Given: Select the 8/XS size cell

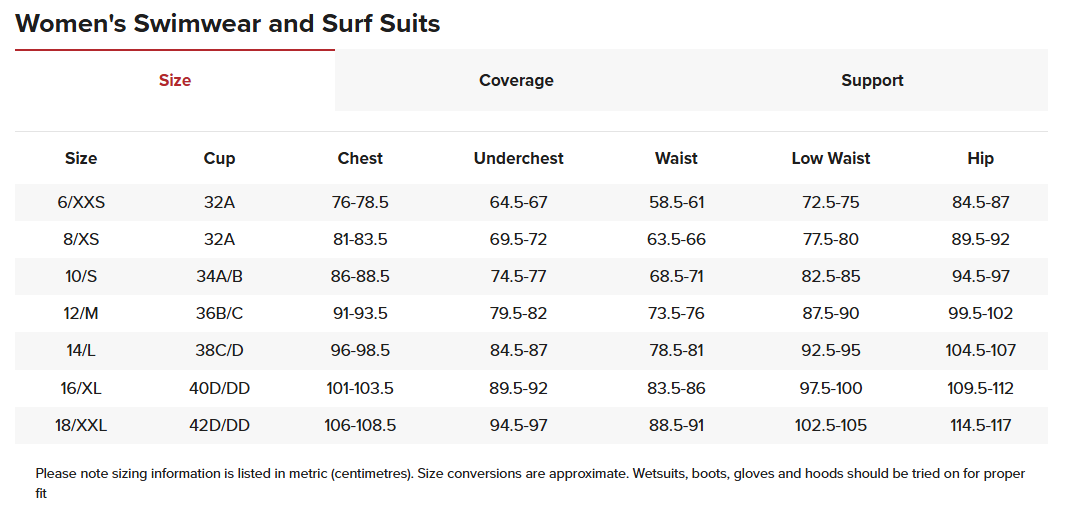Looking at the screenshot, I should click(81, 239).
